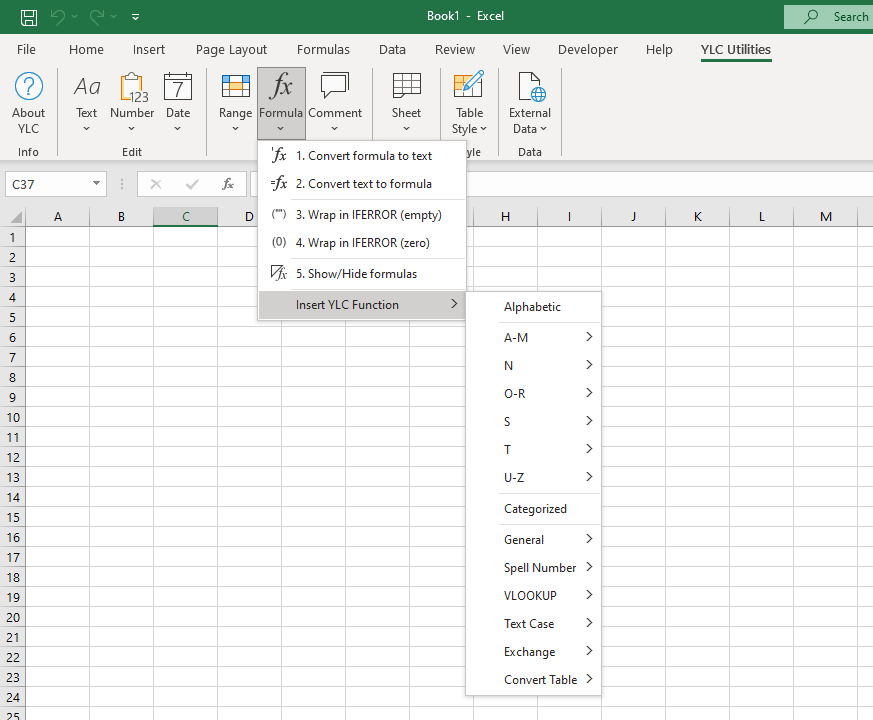Expand the Spell Number submenu
Screen dimensions: 873x720
(547, 567)
